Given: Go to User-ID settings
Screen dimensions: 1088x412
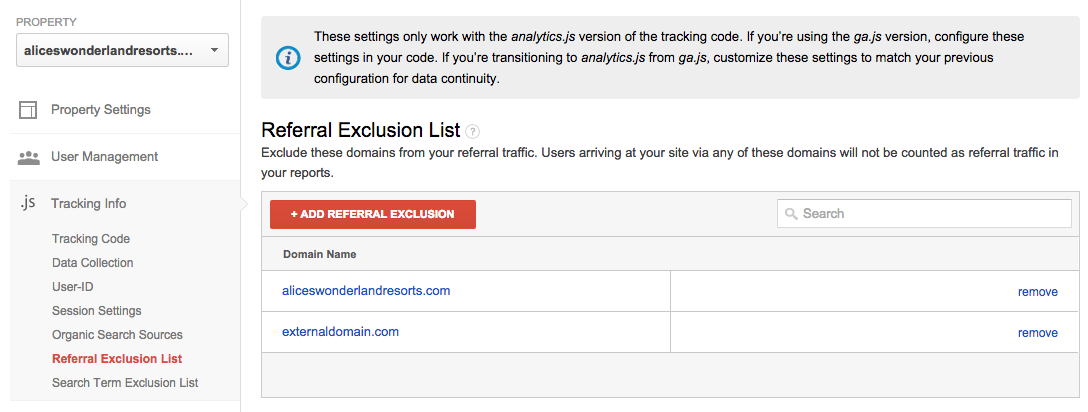Looking at the screenshot, I should coord(72,286).
